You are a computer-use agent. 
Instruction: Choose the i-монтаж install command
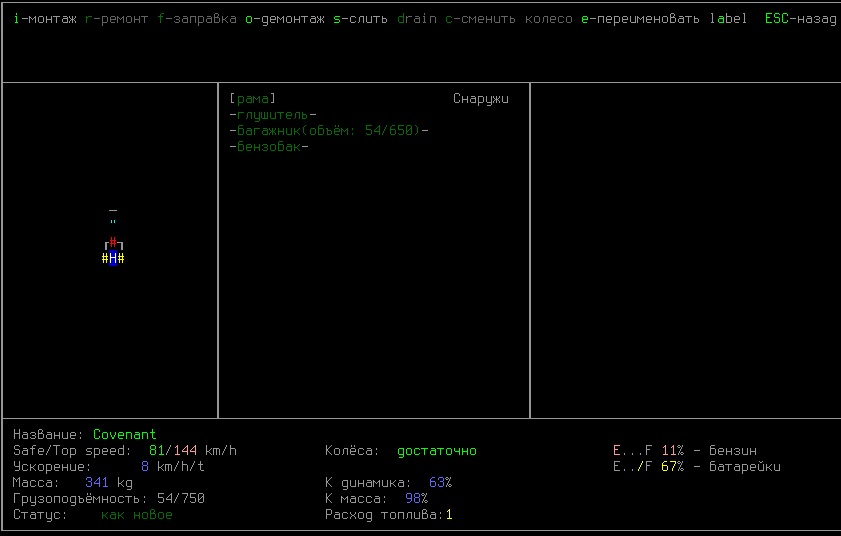pyautogui.click(x=45, y=19)
